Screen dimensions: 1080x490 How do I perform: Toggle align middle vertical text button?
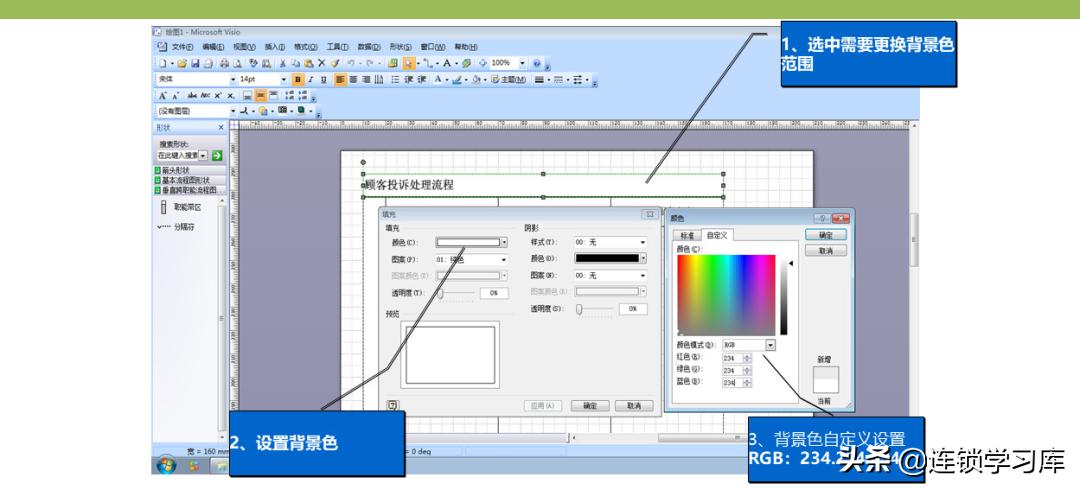coord(260,96)
